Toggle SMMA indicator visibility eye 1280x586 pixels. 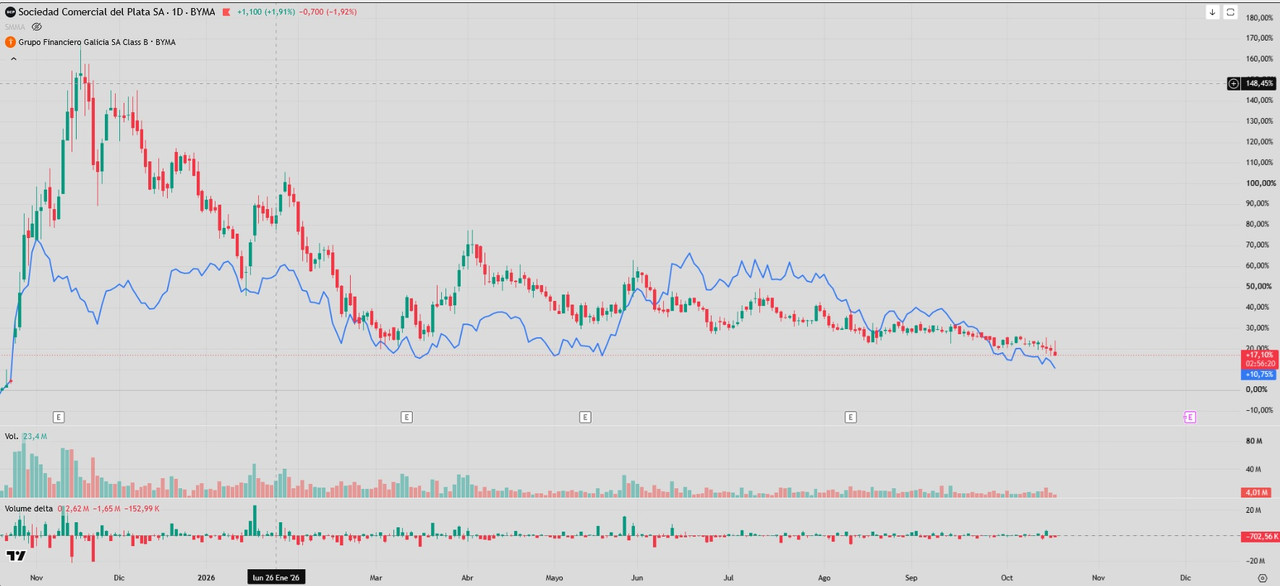(37, 27)
